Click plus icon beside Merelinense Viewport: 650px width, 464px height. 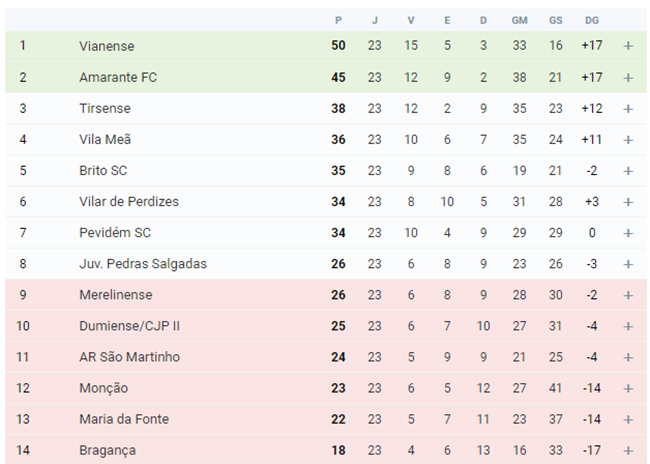[628, 295]
